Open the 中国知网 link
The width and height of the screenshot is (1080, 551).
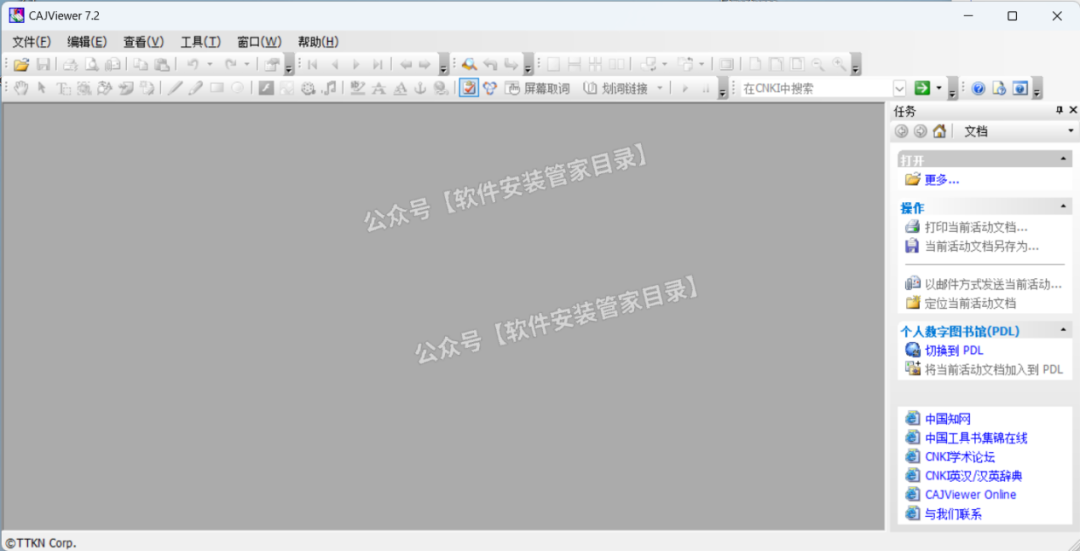tap(948, 419)
